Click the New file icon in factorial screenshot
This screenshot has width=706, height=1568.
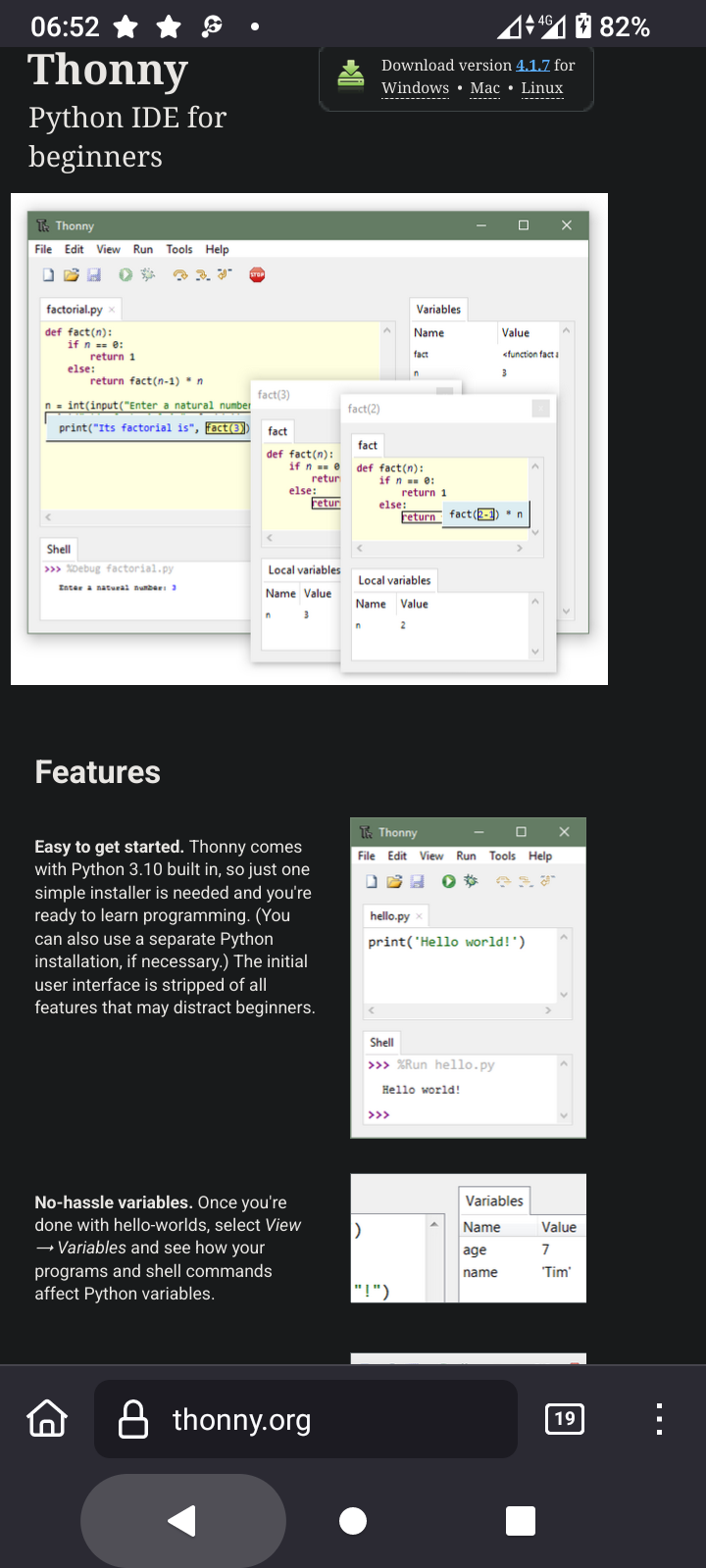[x=48, y=275]
